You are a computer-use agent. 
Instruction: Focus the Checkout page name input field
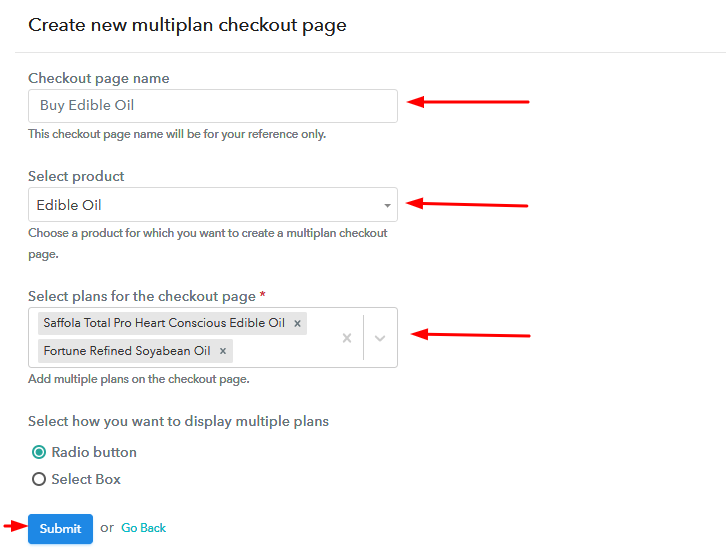(x=213, y=106)
